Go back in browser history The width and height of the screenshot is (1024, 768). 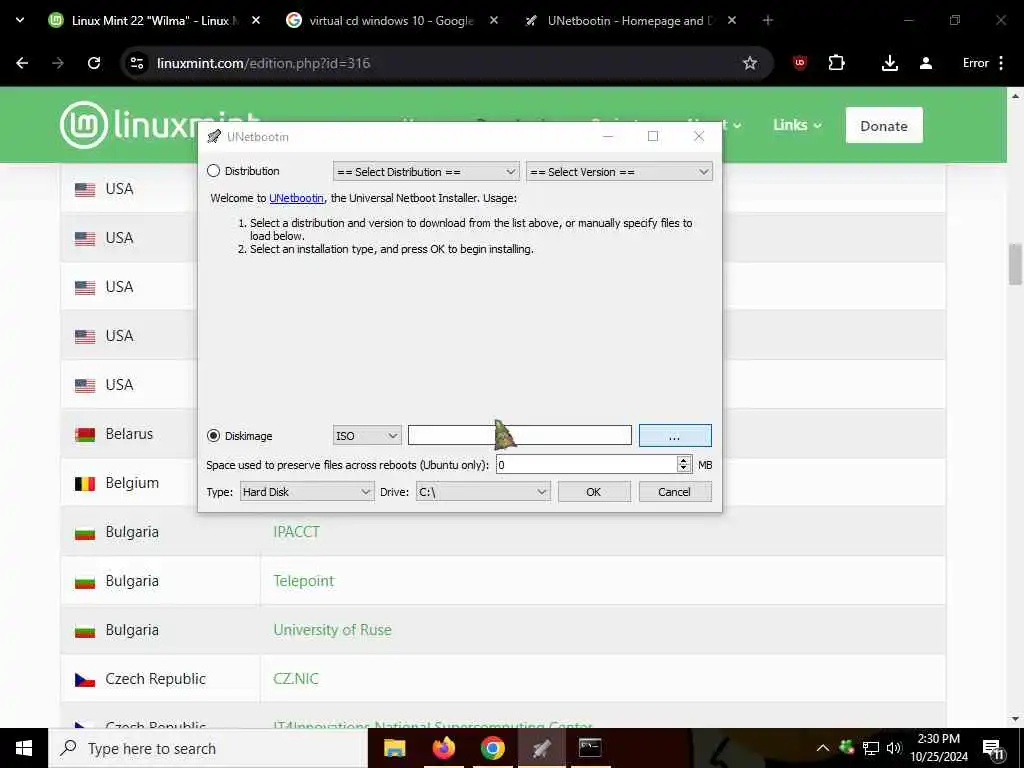[22, 63]
